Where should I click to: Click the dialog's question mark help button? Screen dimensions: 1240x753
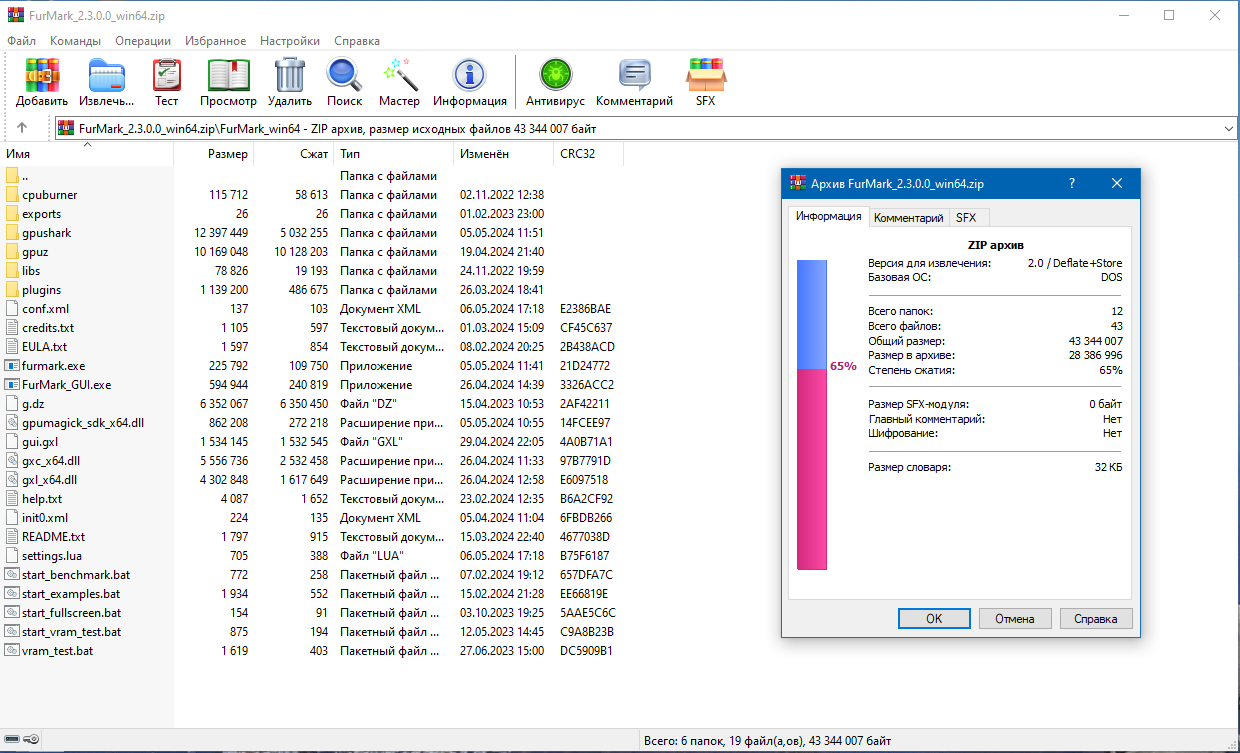tap(1072, 184)
